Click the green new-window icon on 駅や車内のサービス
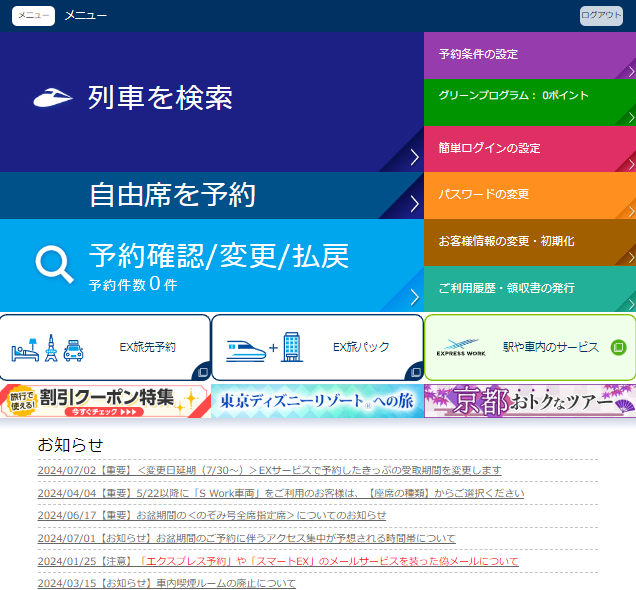This screenshot has height=590, width=636. tap(618, 347)
